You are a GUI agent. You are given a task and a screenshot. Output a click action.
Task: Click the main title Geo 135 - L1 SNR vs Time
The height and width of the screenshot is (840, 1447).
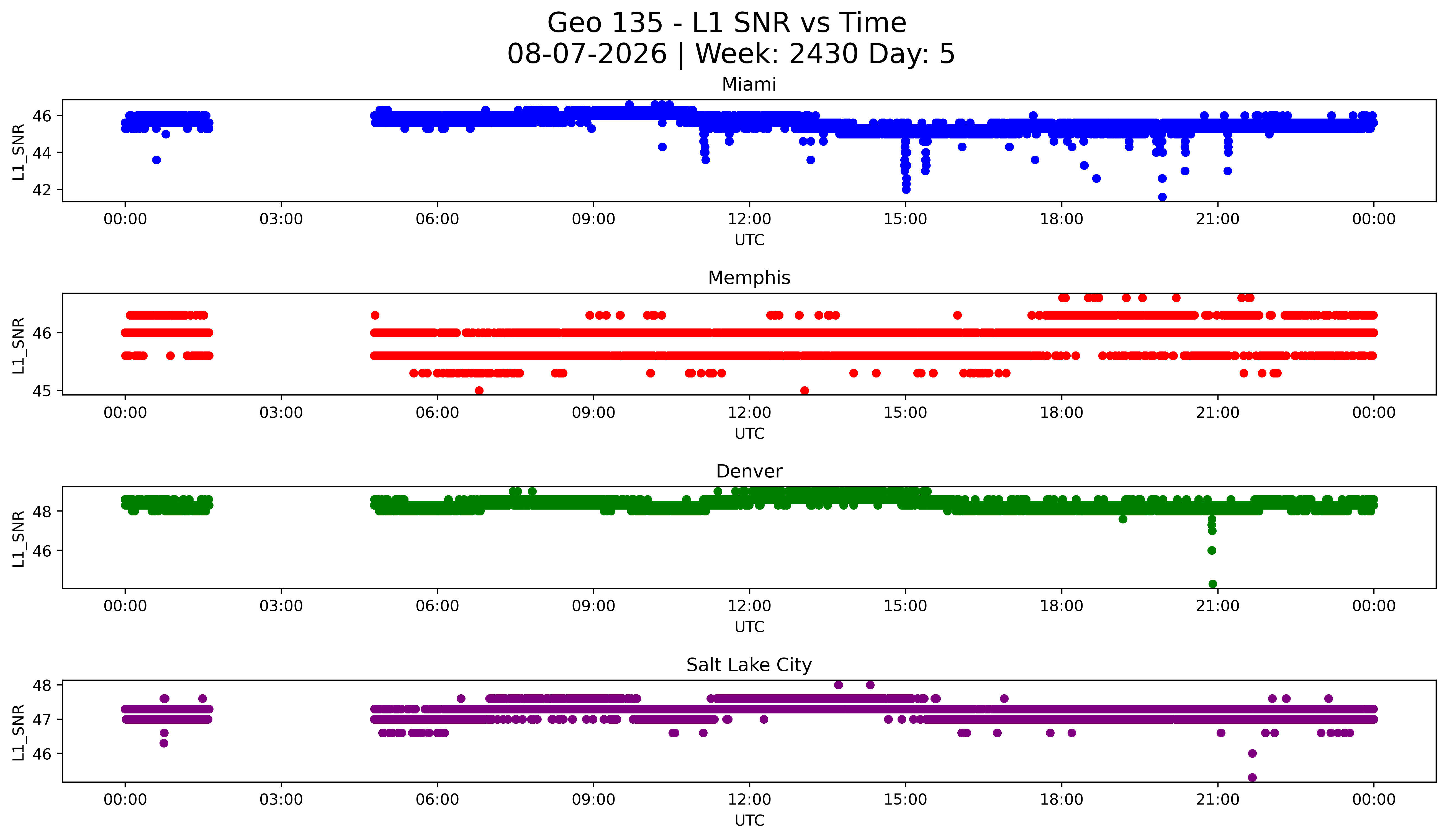(x=726, y=24)
